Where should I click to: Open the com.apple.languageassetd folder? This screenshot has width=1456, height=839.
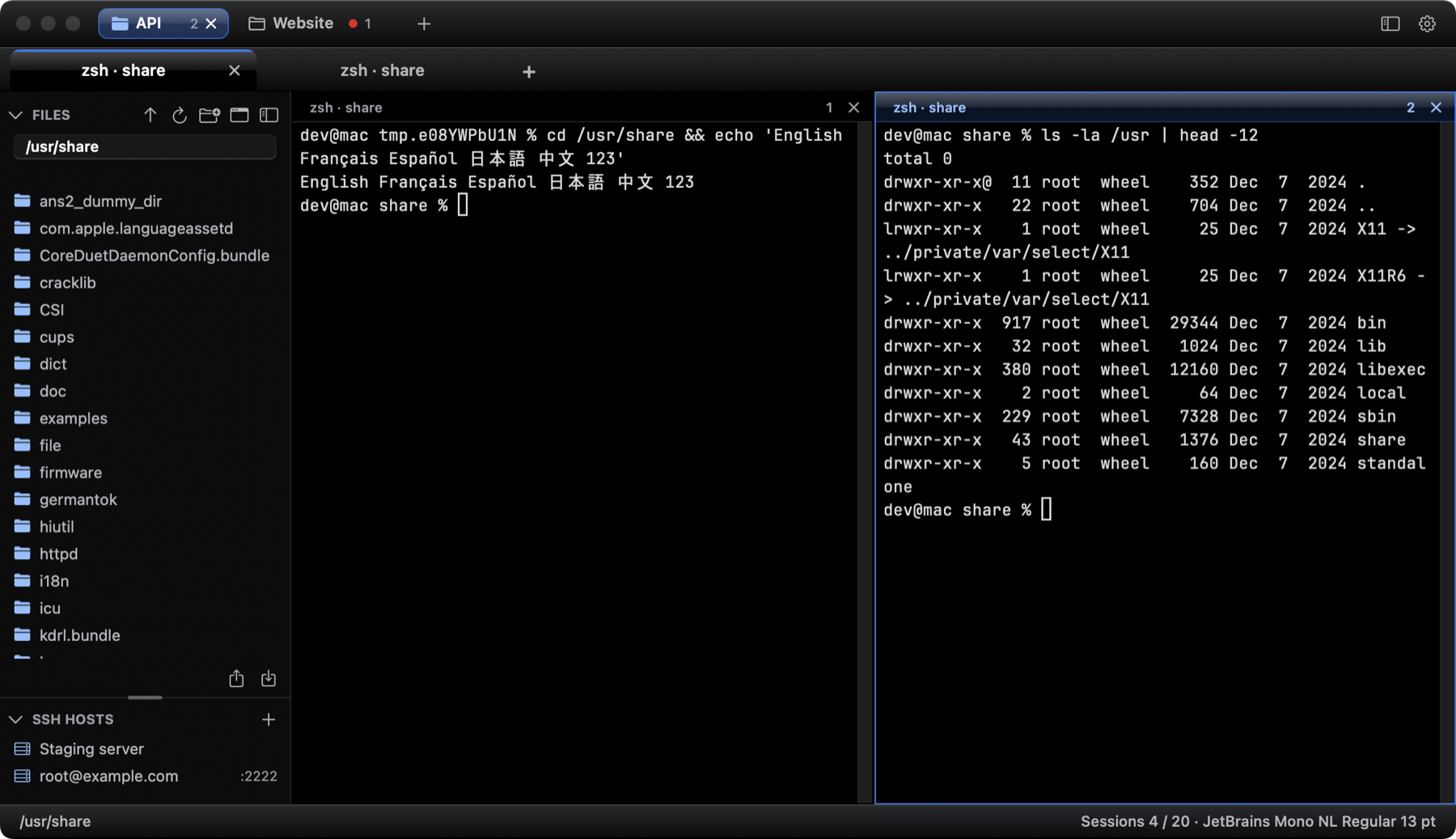click(145, 228)
